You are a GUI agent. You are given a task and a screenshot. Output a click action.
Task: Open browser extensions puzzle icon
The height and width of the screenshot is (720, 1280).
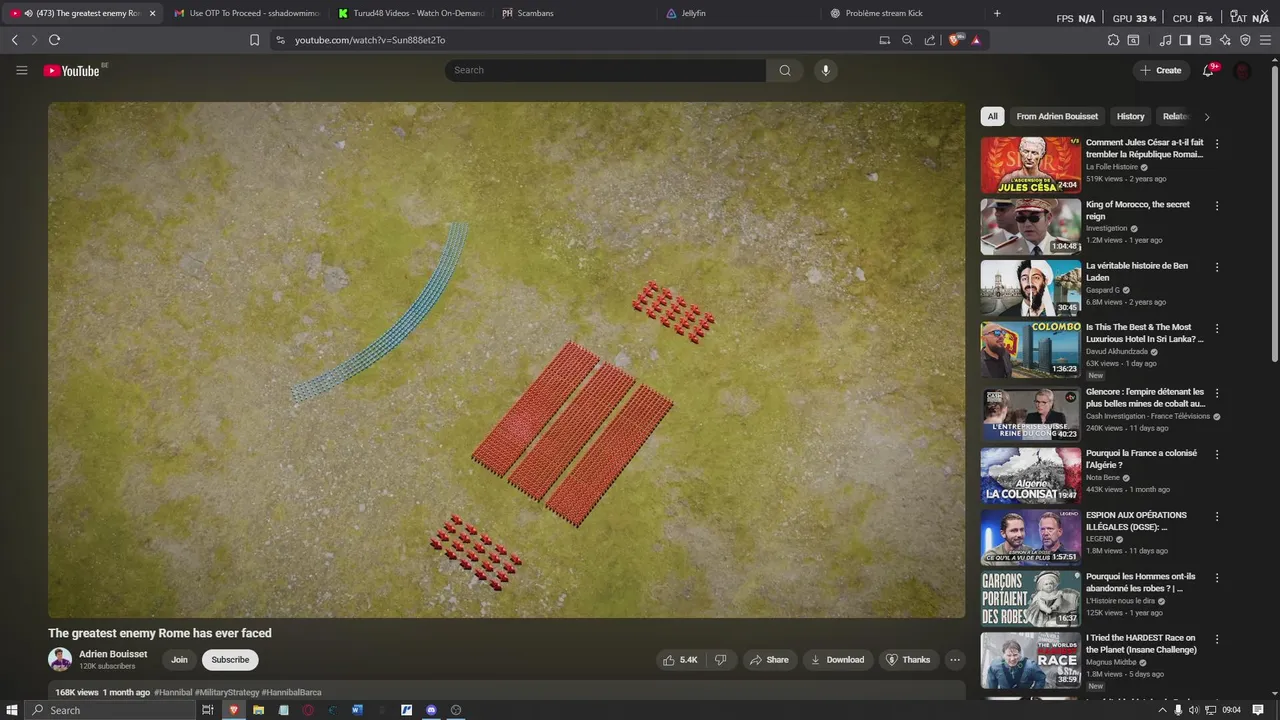click(1113, 40)
